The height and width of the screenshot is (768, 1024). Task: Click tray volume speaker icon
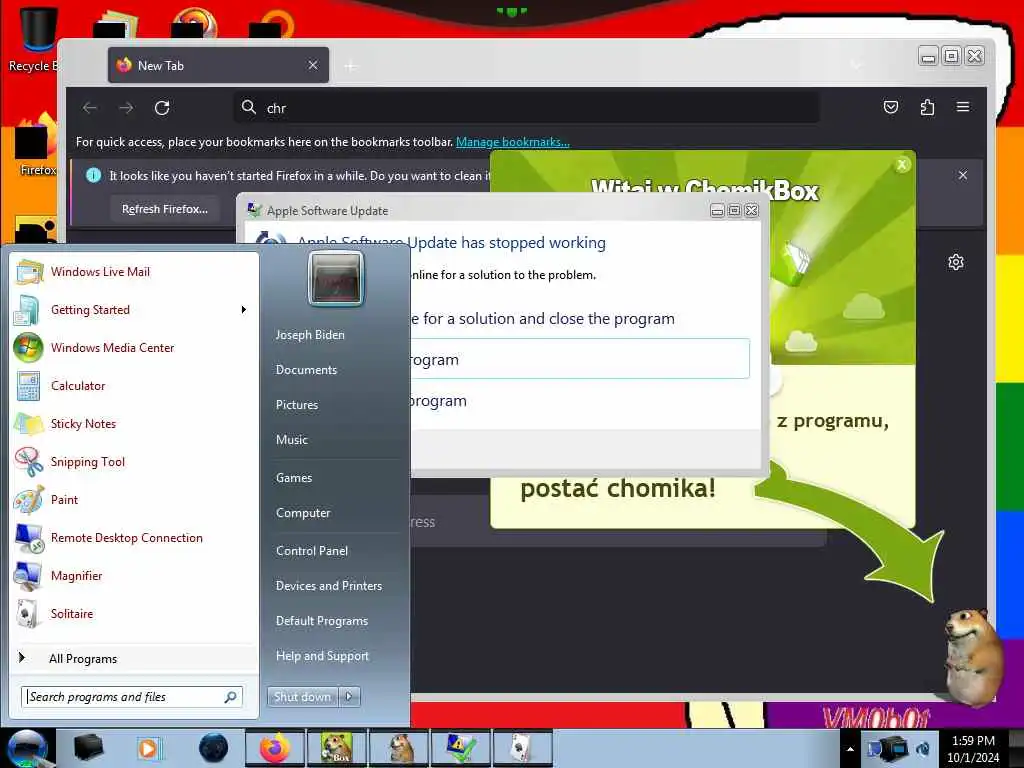click(x=923, y=749)
